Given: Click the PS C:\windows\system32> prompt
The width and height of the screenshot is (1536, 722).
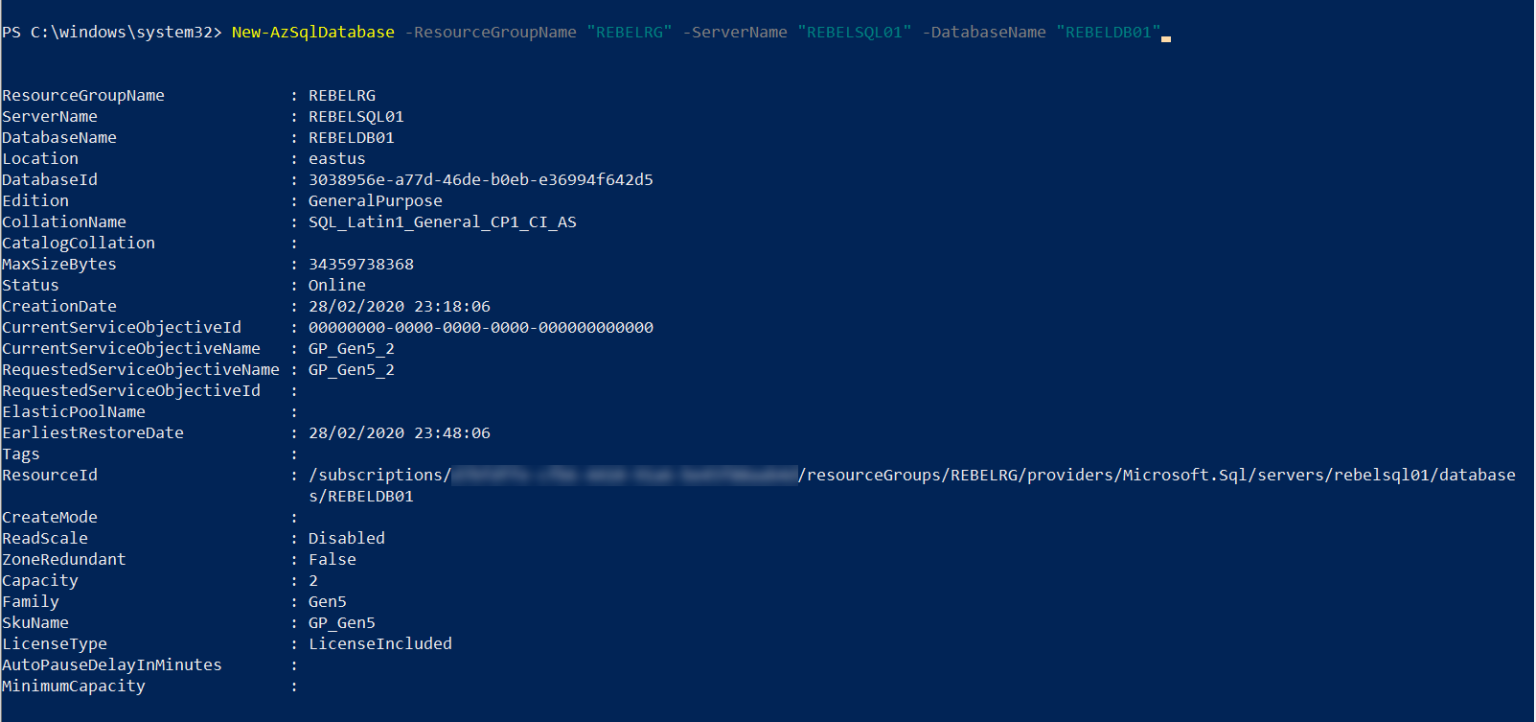Looking at the screenshot, I should [112, 32].
